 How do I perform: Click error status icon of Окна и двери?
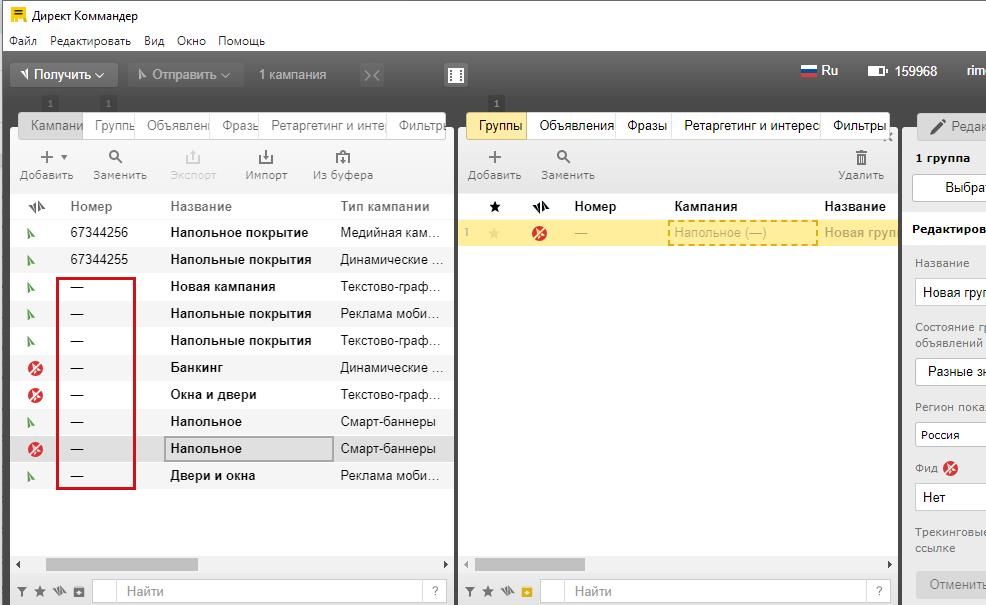point(36,395)
